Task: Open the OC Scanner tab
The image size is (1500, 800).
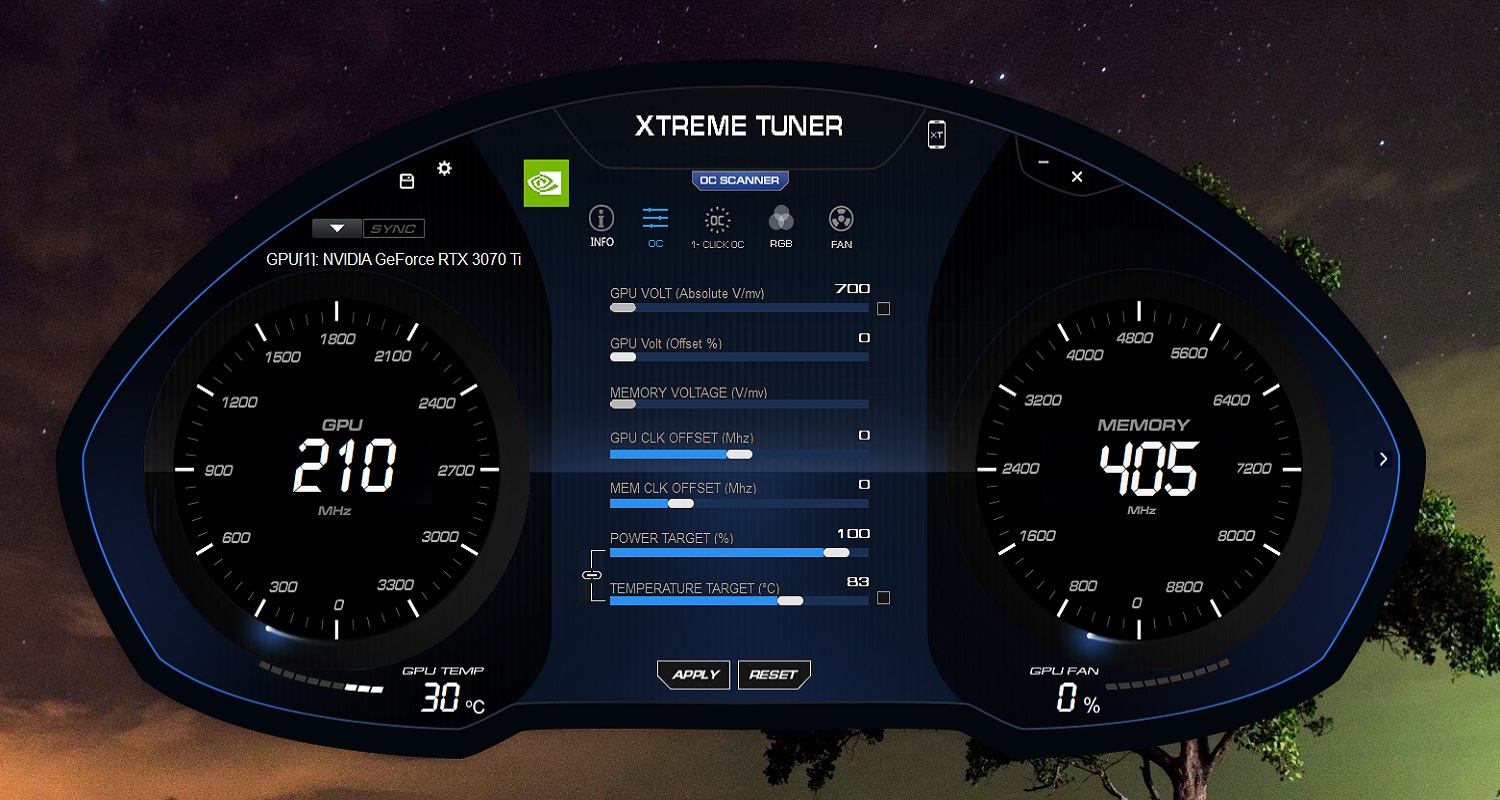Action: (x=740, y=181)
